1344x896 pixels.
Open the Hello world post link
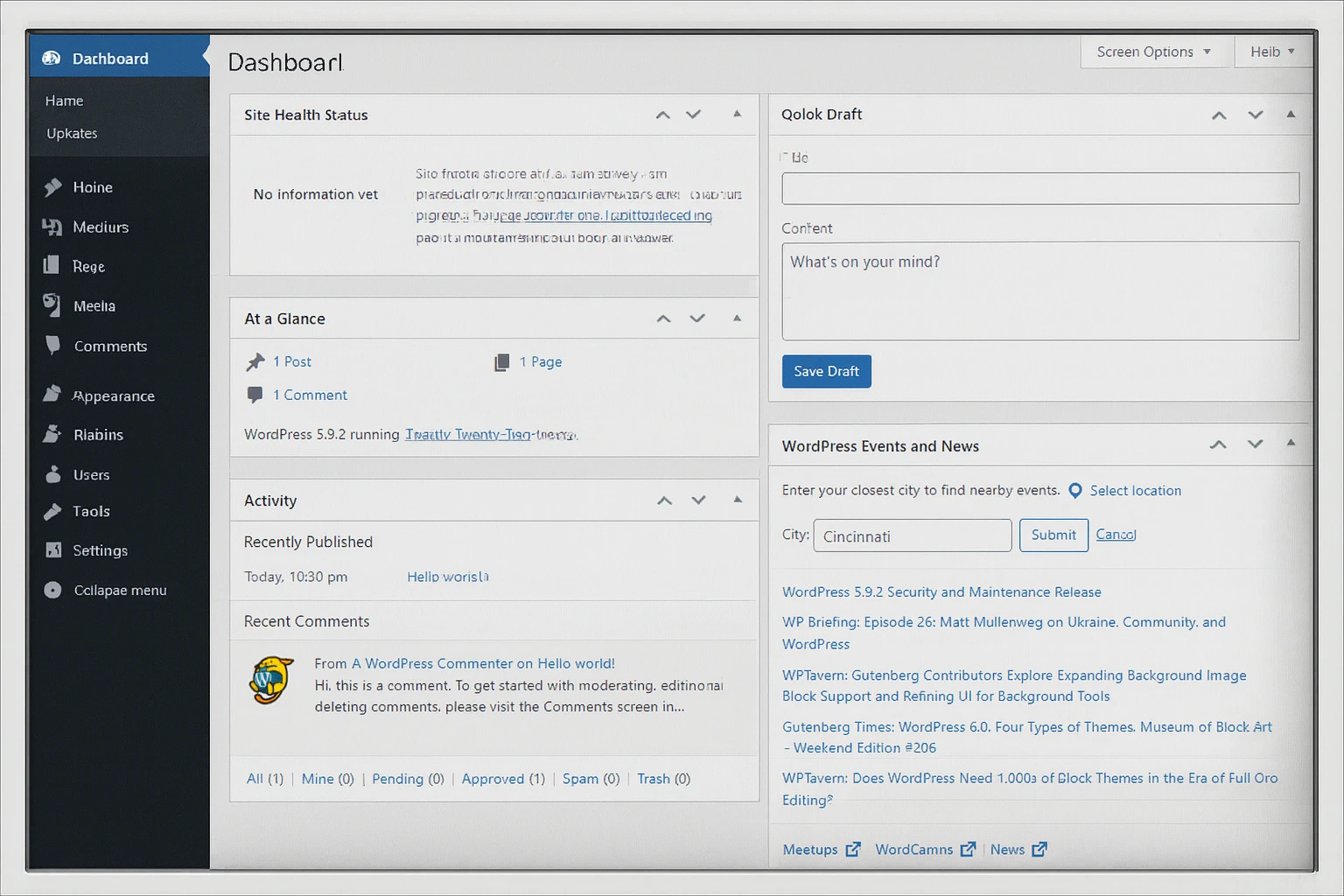click(x=447, y=577)
